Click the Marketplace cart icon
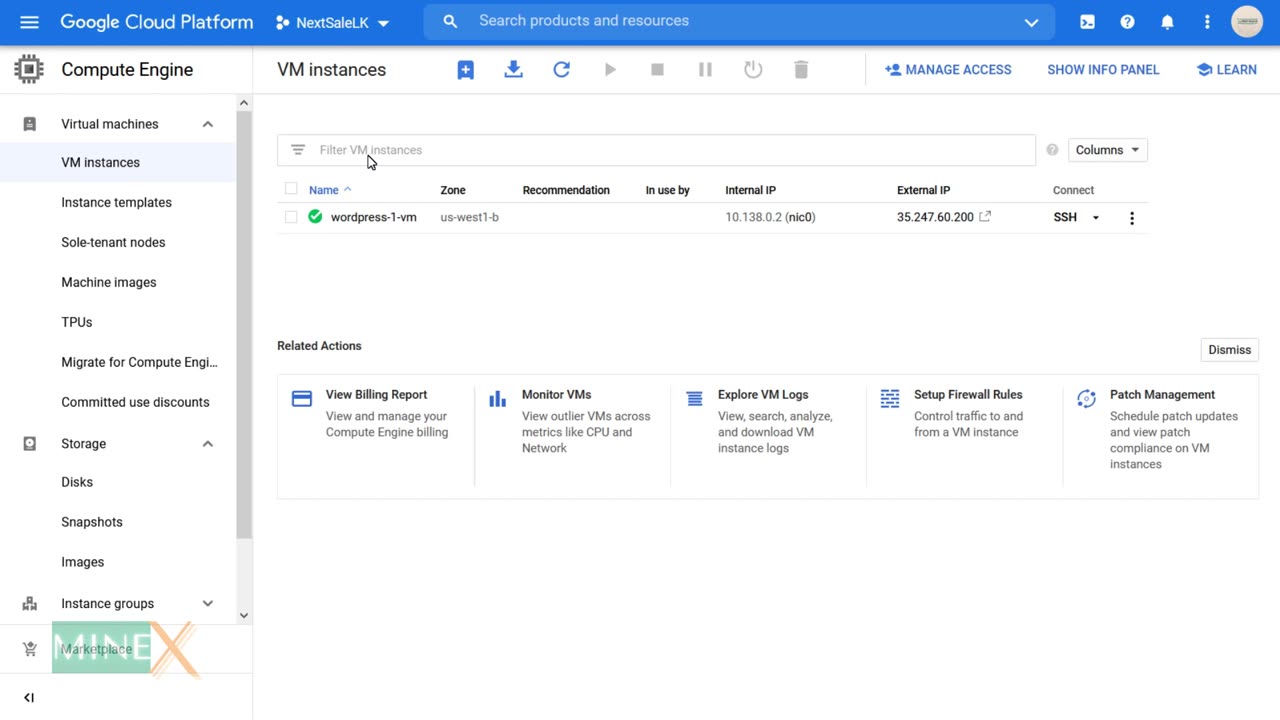 click(30, 649)
